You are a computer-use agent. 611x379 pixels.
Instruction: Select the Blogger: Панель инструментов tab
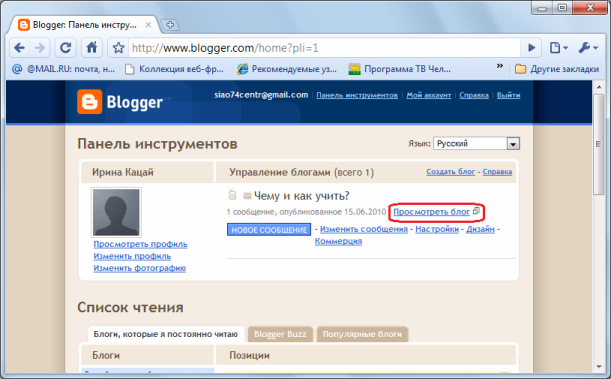pos(84,25)
